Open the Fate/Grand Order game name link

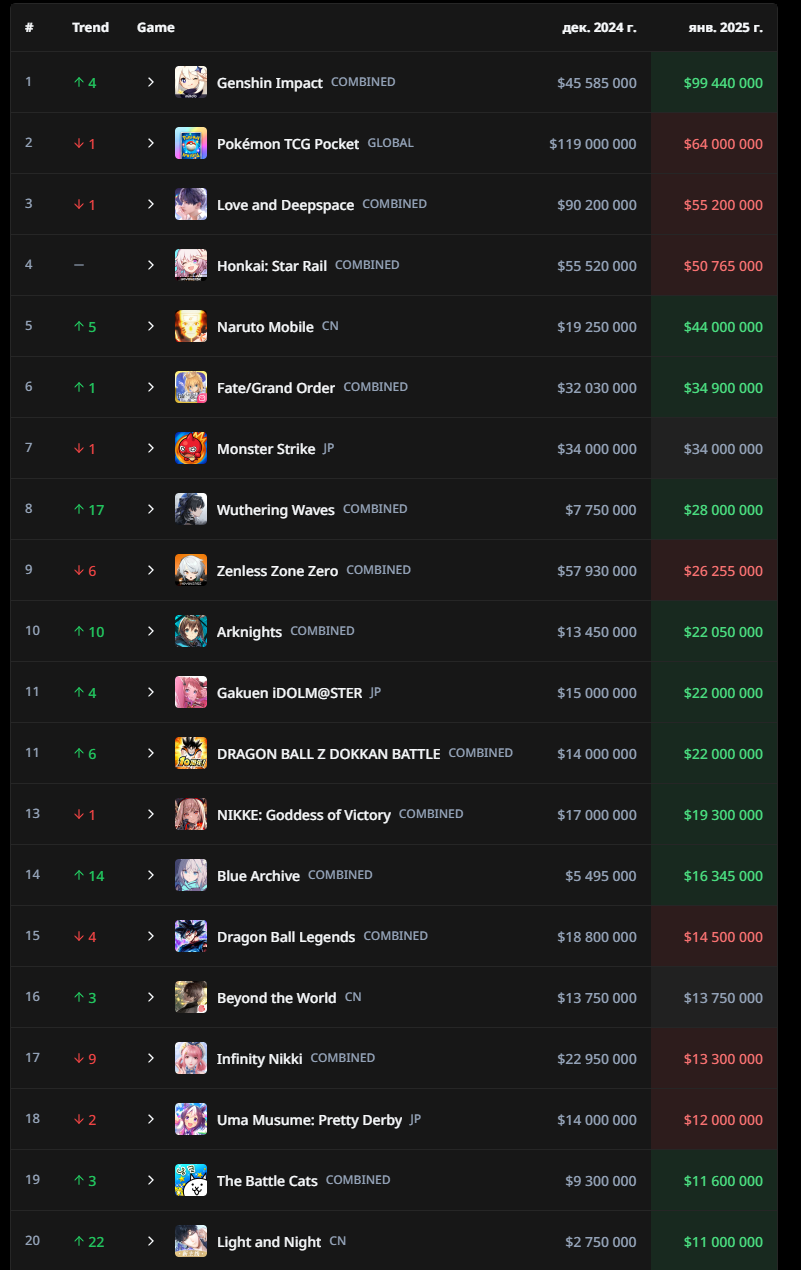coord(276,387)
